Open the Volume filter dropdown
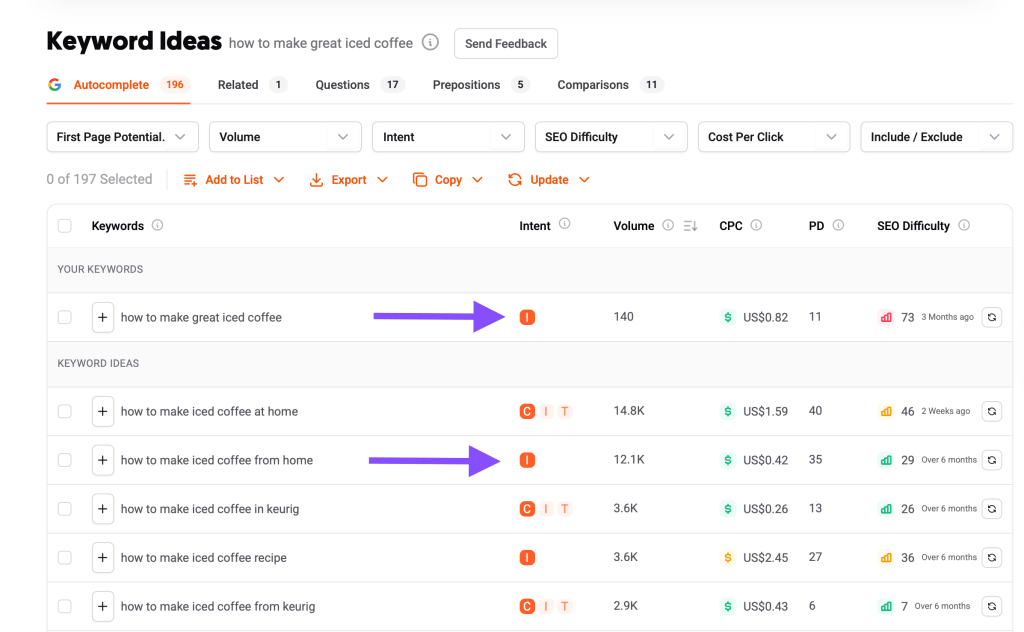The image size is (1024, 632). click(285, 136)
